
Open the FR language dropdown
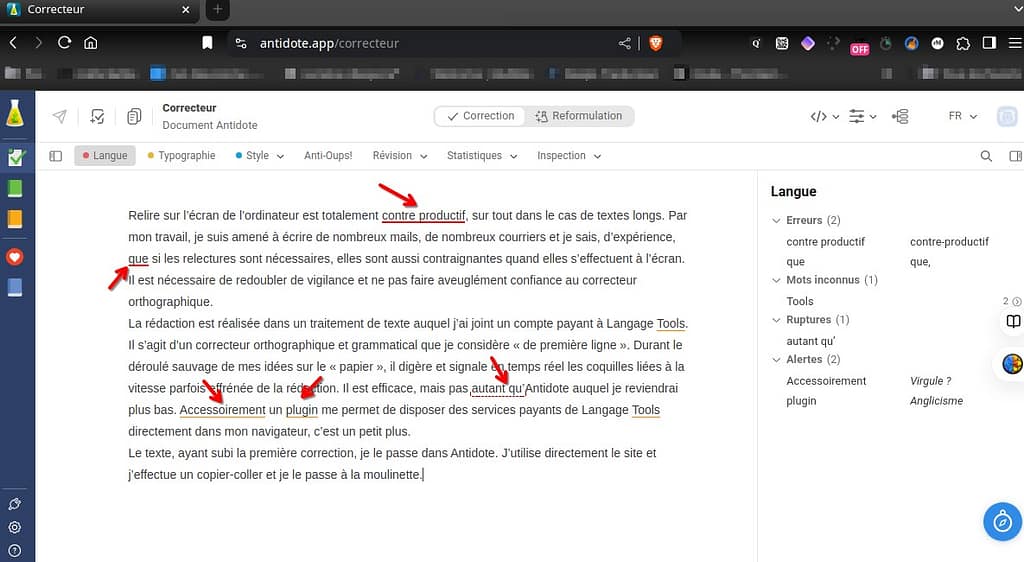pos(961,116)
